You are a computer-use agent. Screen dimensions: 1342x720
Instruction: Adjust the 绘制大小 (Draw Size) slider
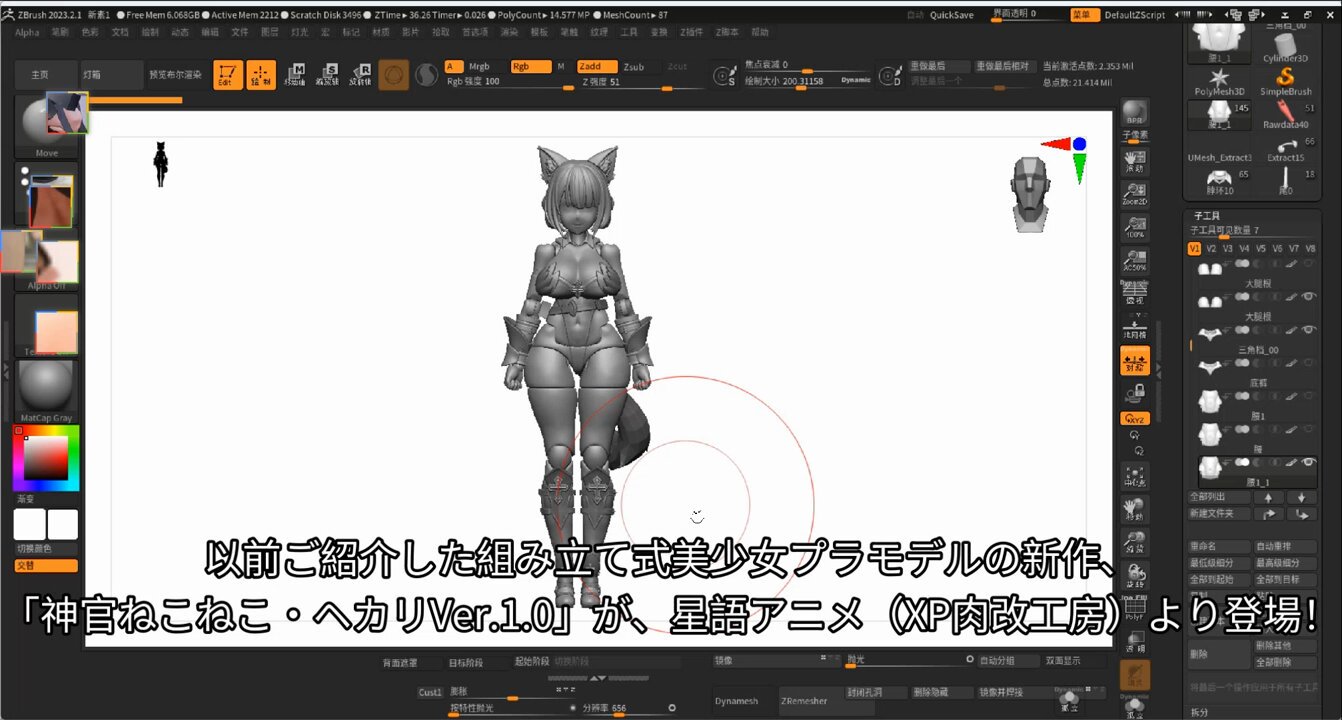808,81
